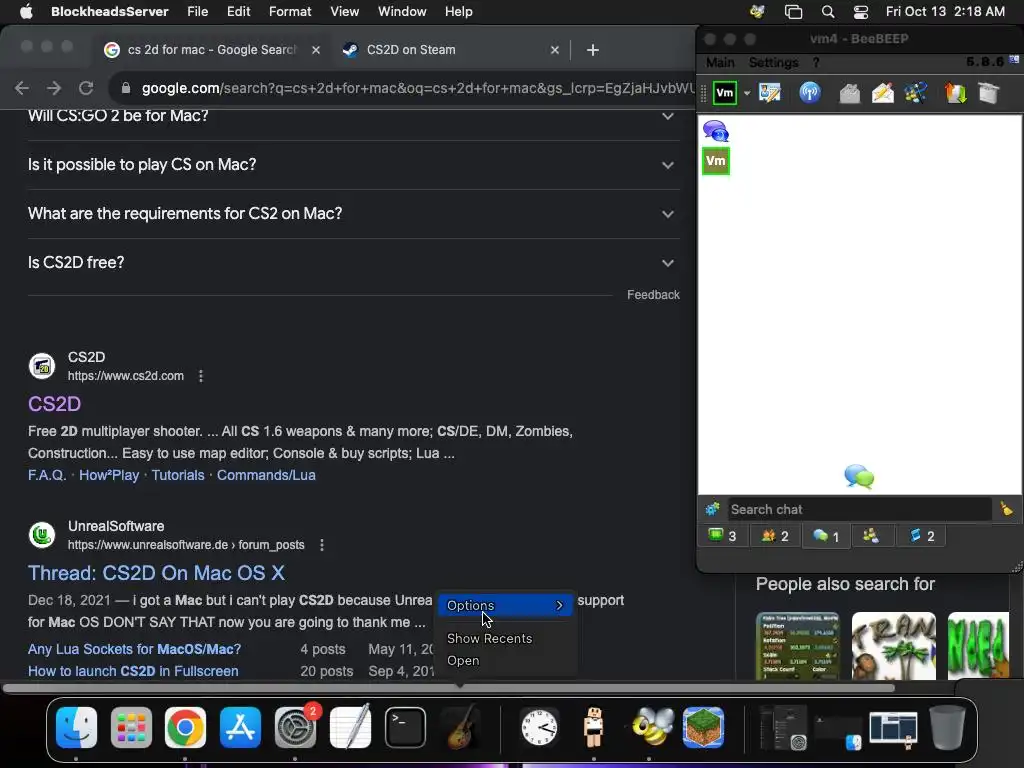Click the chat bubbles icon above search bar
This screenshot has height=768, width=1024.
[x=859, y=476]
